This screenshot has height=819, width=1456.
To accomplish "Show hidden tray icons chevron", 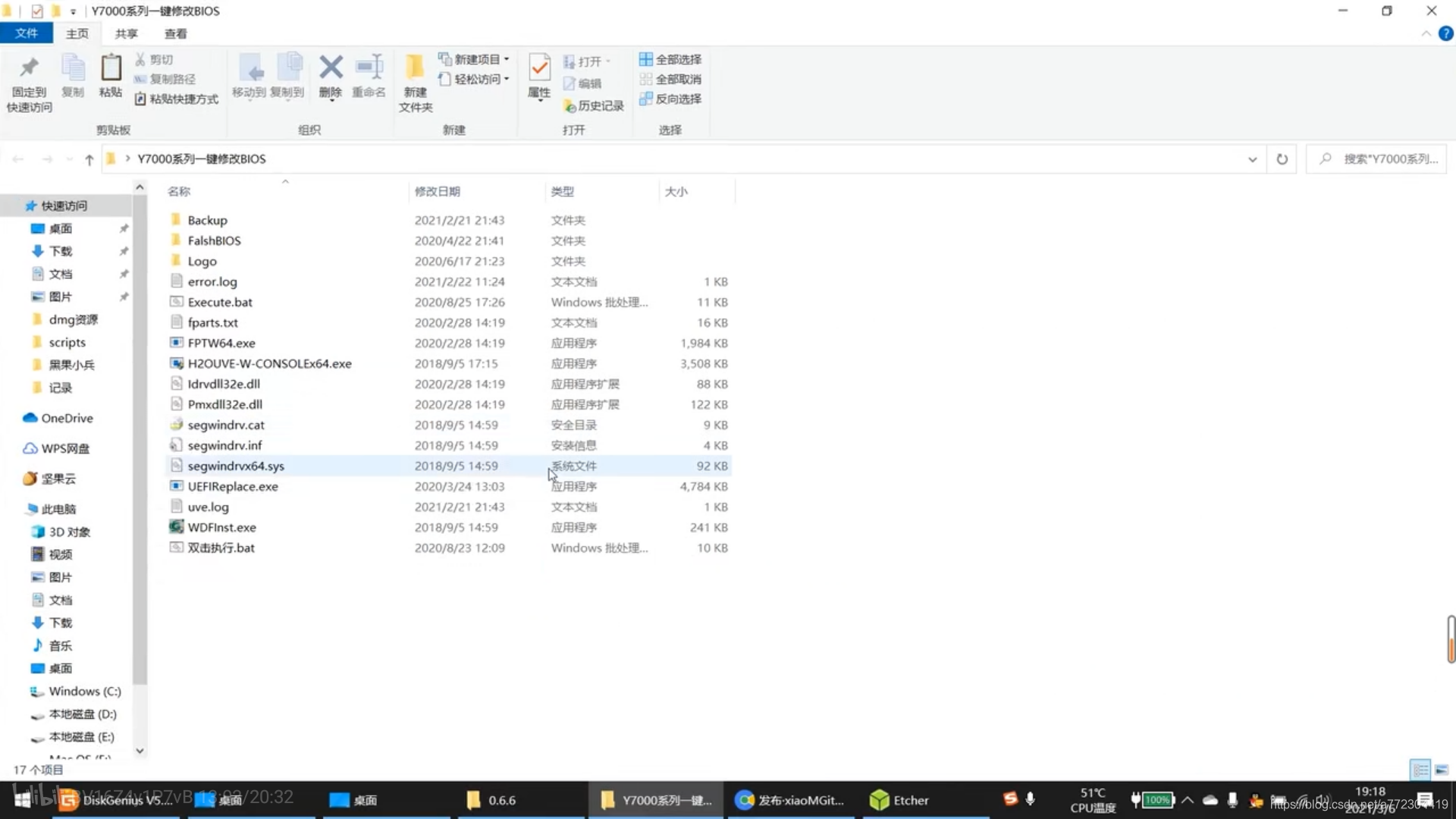I will [x=1188, y=799].
